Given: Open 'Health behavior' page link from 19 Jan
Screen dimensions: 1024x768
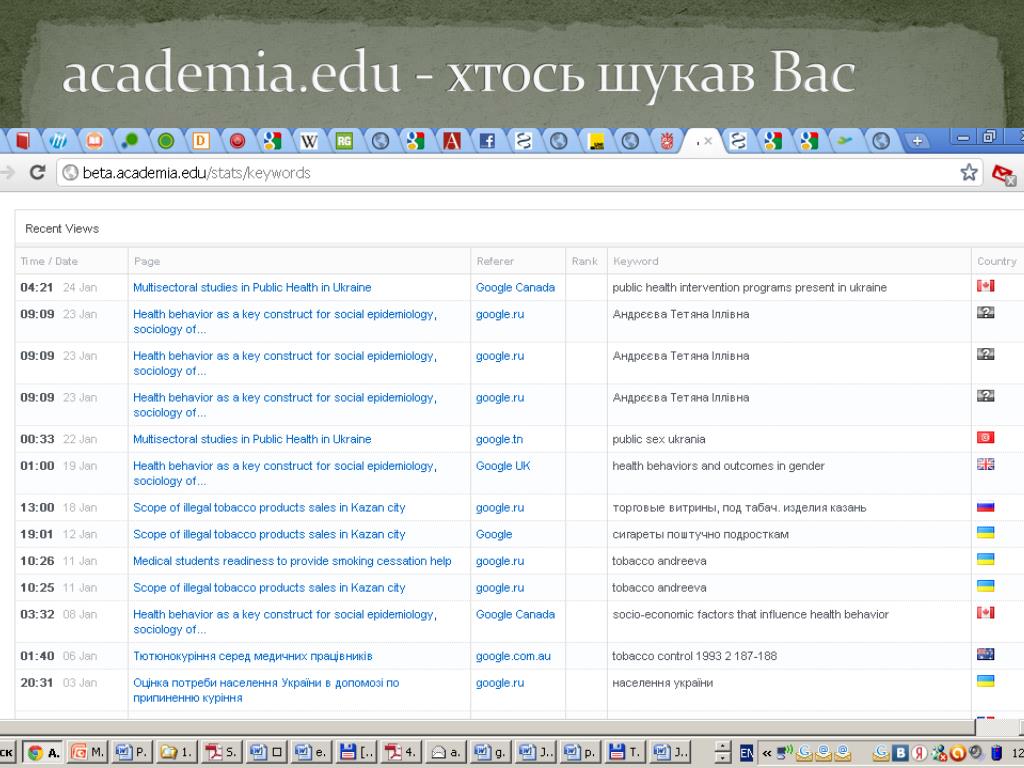Looking at the screenshot, I should [285, 473].
